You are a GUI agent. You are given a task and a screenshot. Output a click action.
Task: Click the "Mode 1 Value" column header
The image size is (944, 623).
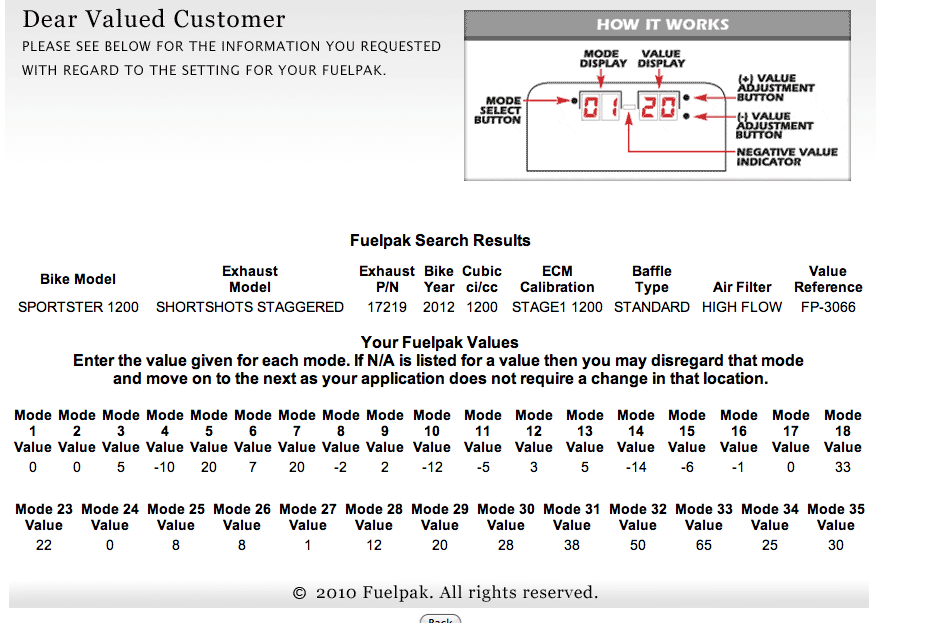tap(33, 431)
